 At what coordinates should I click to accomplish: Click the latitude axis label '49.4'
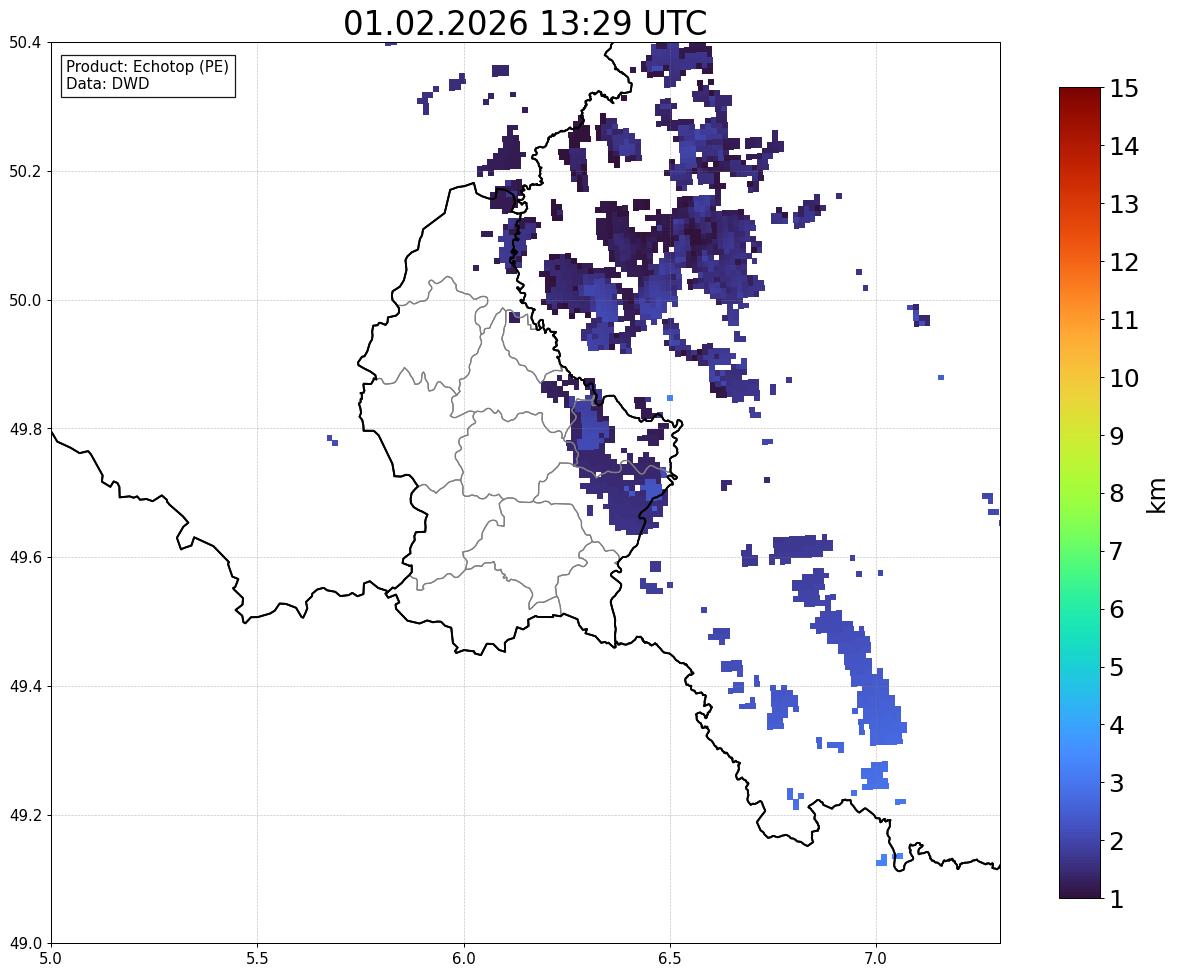point(25,687)
